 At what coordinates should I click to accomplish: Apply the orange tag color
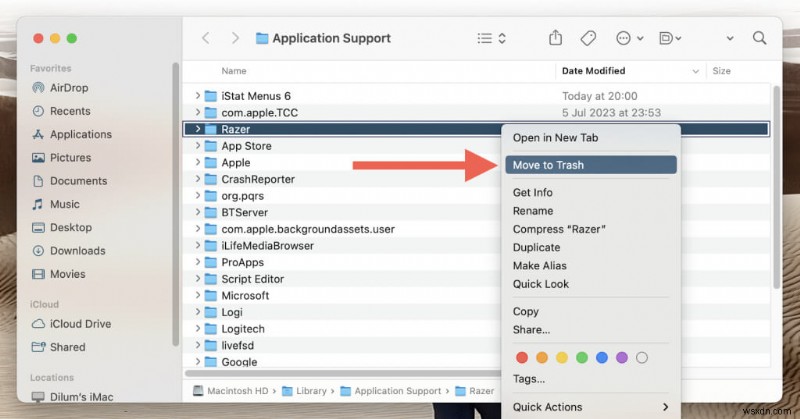point(542,358)
